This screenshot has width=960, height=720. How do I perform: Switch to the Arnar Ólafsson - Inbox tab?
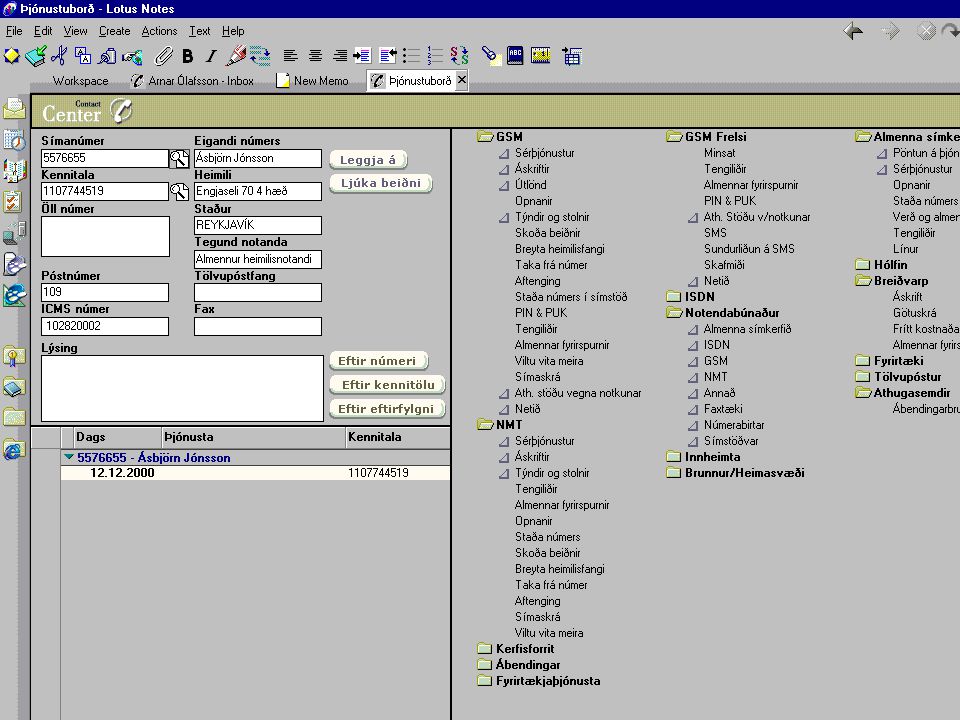[192, 81]
